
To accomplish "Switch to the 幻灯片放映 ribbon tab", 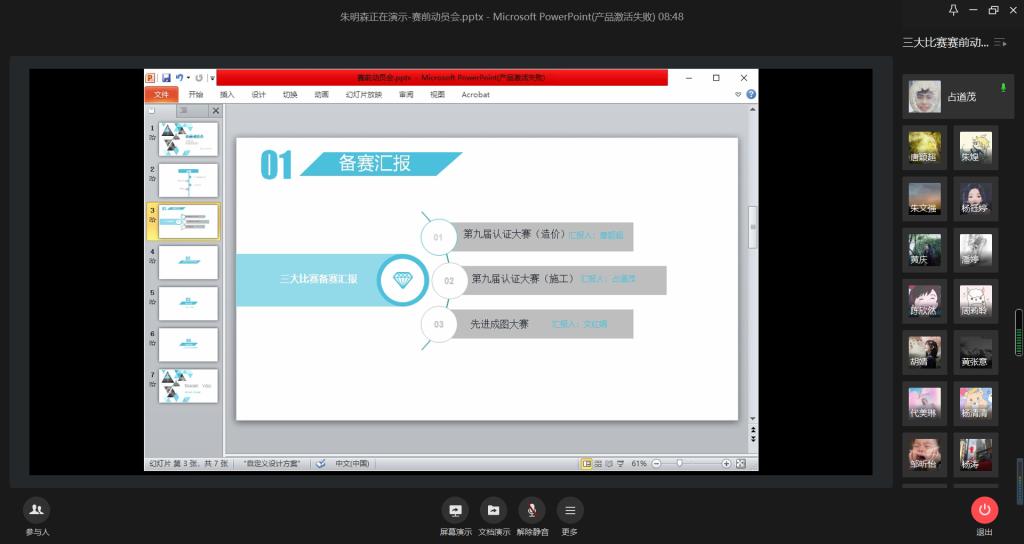I will coord(363,94).
